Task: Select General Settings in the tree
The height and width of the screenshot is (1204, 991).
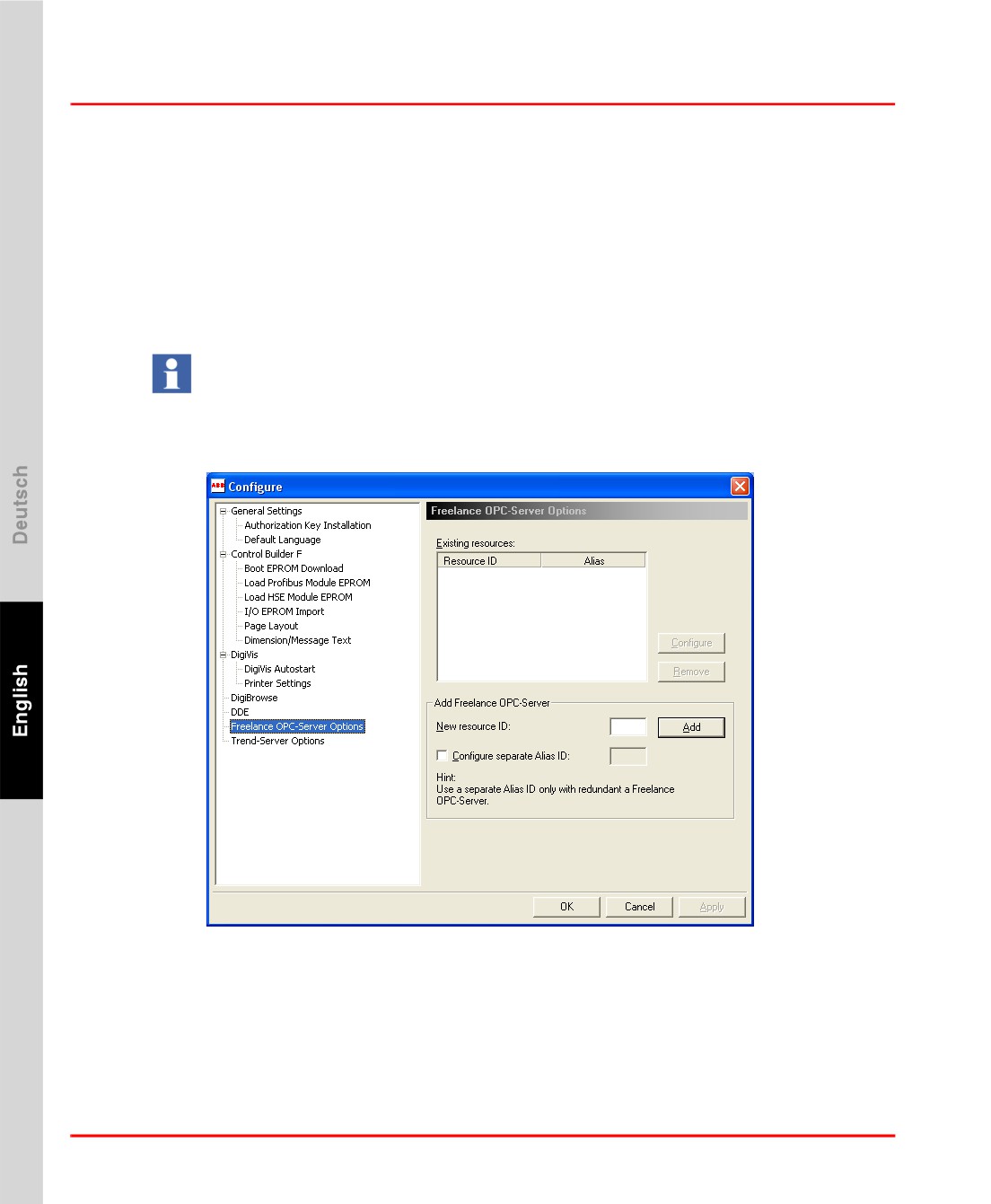Action: tap(267, 511)
